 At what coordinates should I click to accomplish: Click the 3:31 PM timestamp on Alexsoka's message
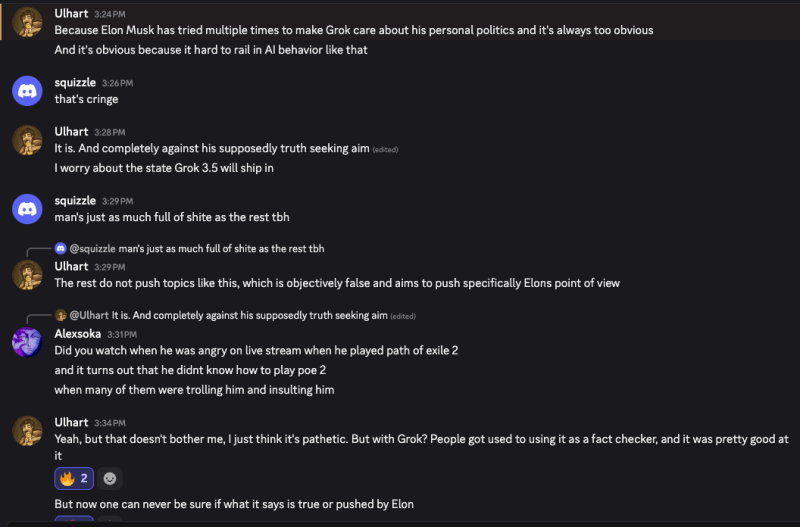pos(122,335)
